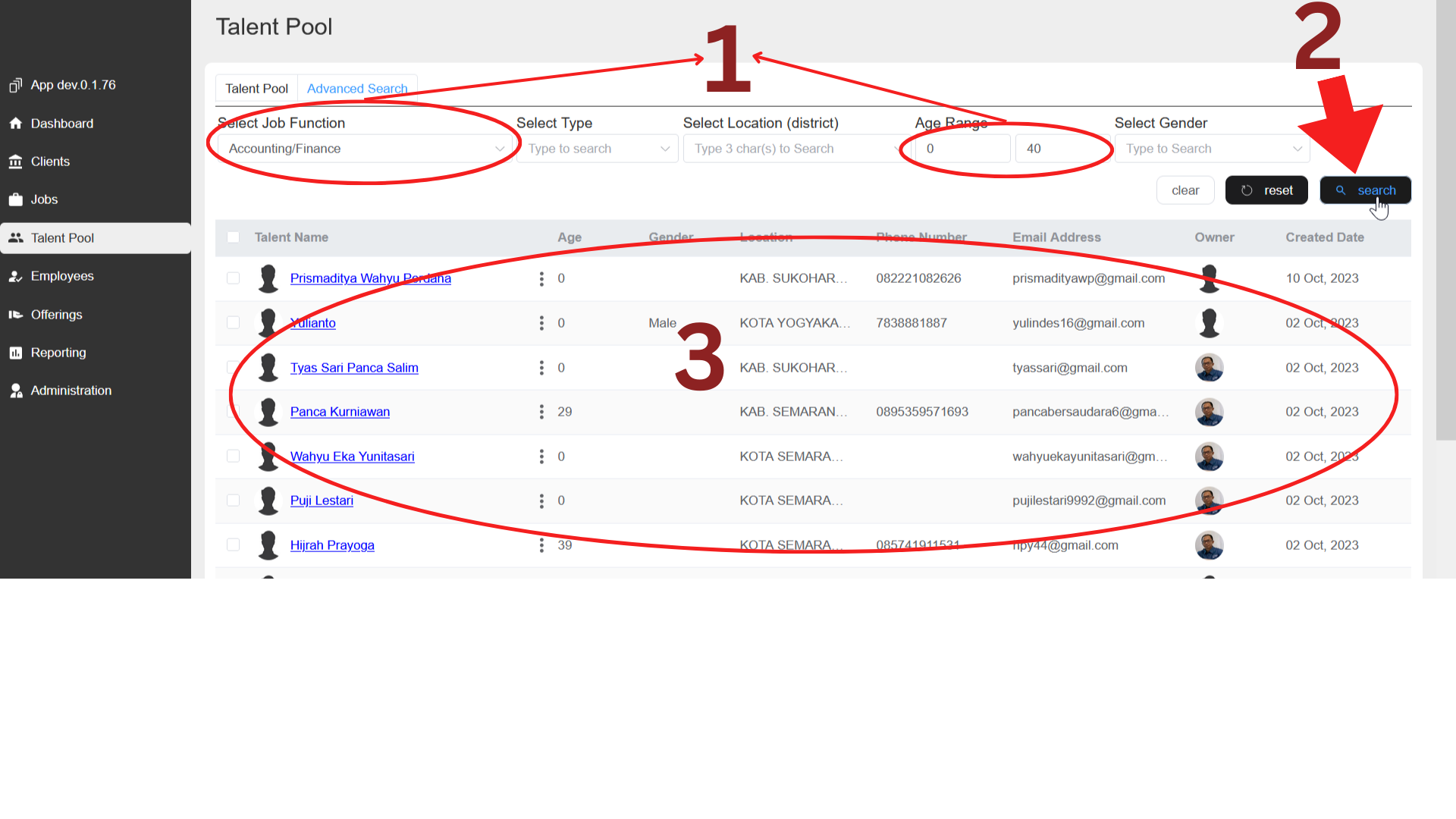The height and width of the screenshot is (819, 1456).
Task: Open Tyas Sari Panca Salim profile link
Action: coord(354,368)
